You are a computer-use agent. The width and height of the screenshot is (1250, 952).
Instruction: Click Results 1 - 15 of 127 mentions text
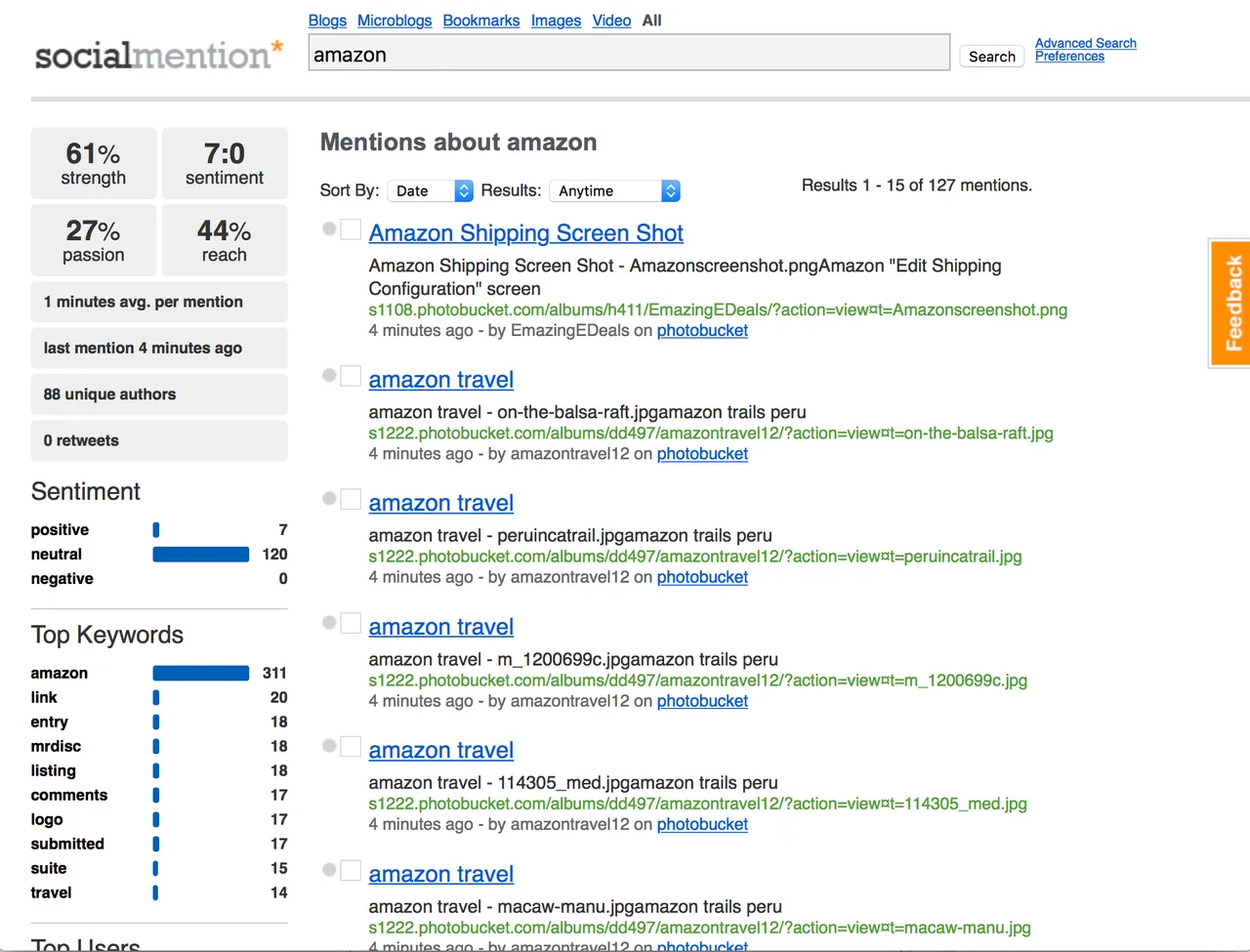click(x=917, y=186)
